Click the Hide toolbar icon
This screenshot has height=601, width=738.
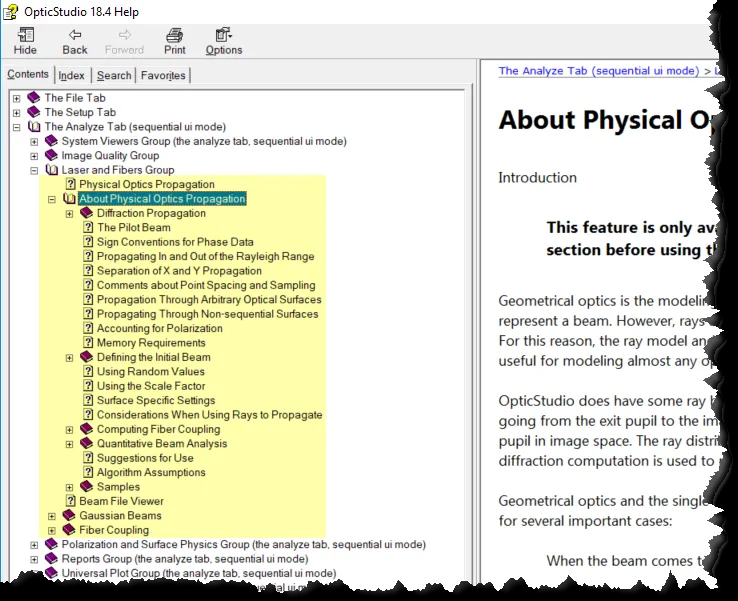pyautogui.click(x=25, y=41)
